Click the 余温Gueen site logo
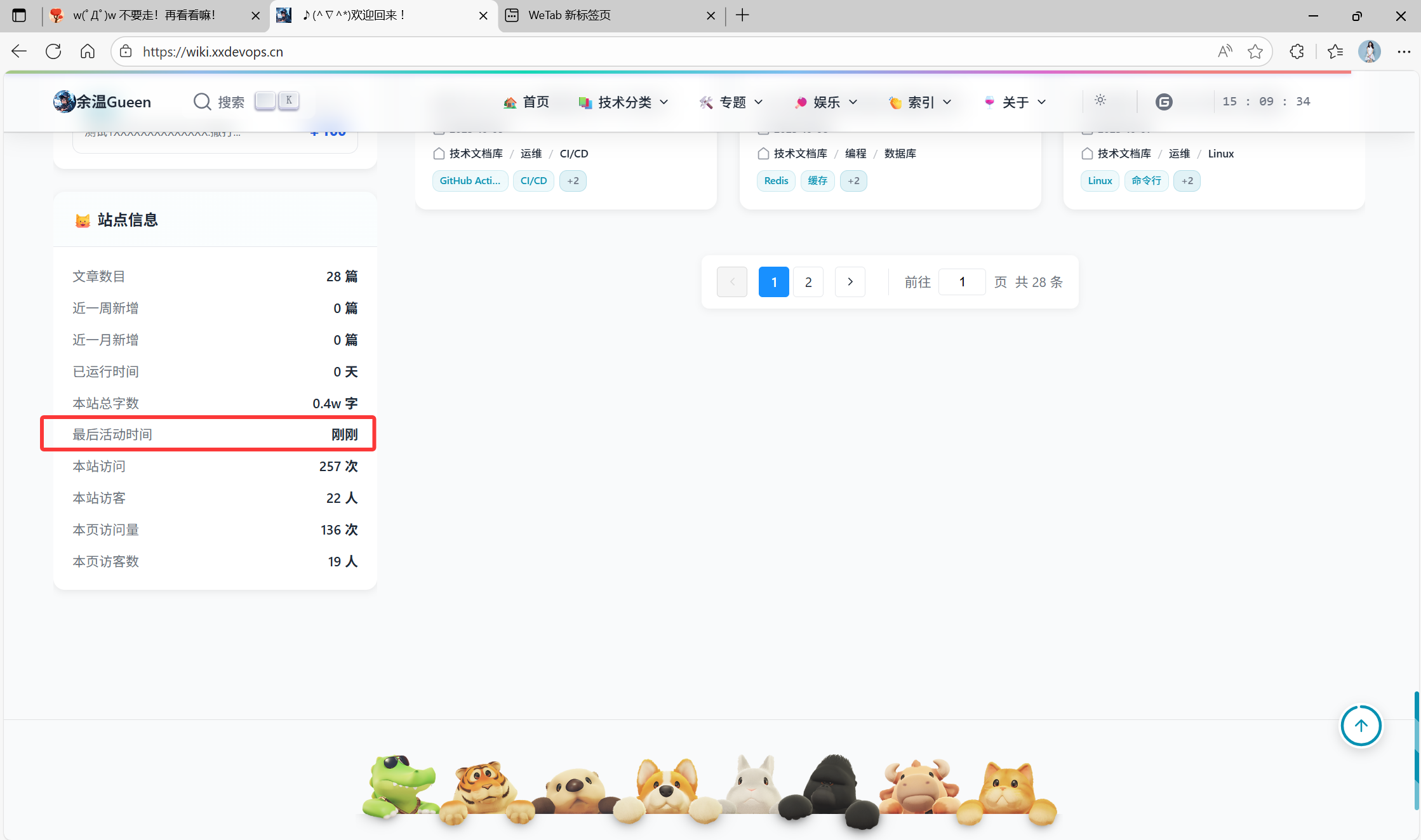 coord(103,102)
